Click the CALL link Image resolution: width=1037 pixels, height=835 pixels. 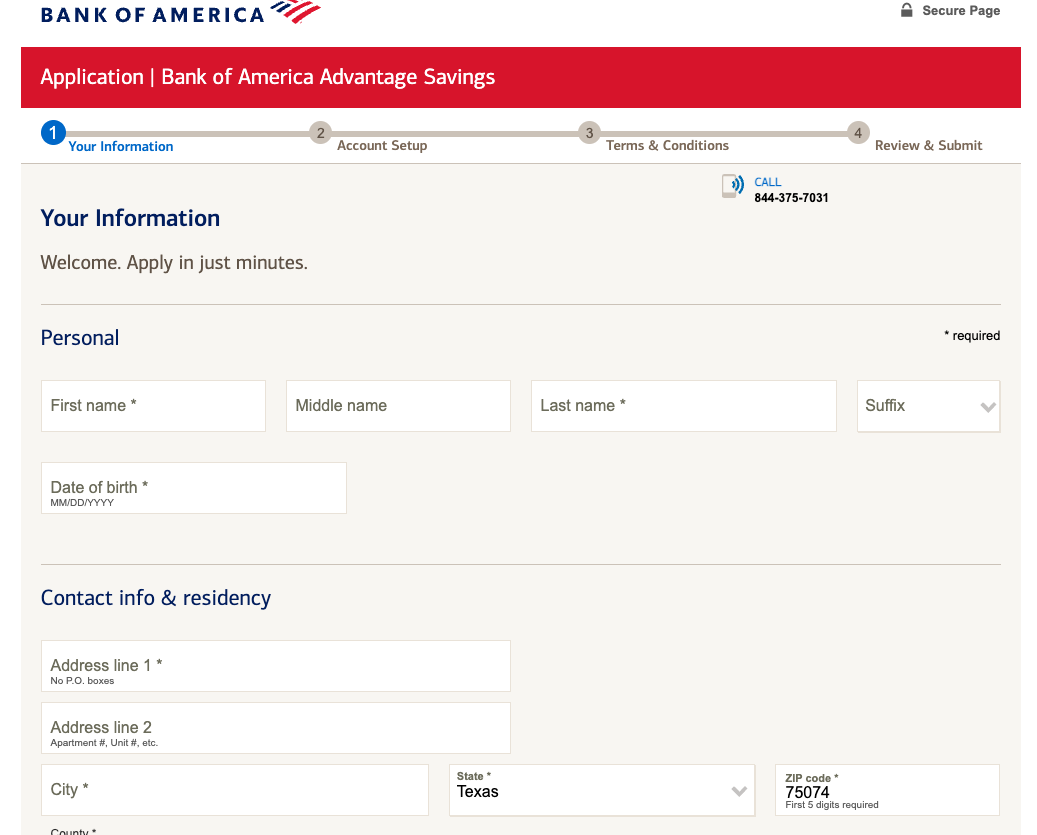(767, 182)
